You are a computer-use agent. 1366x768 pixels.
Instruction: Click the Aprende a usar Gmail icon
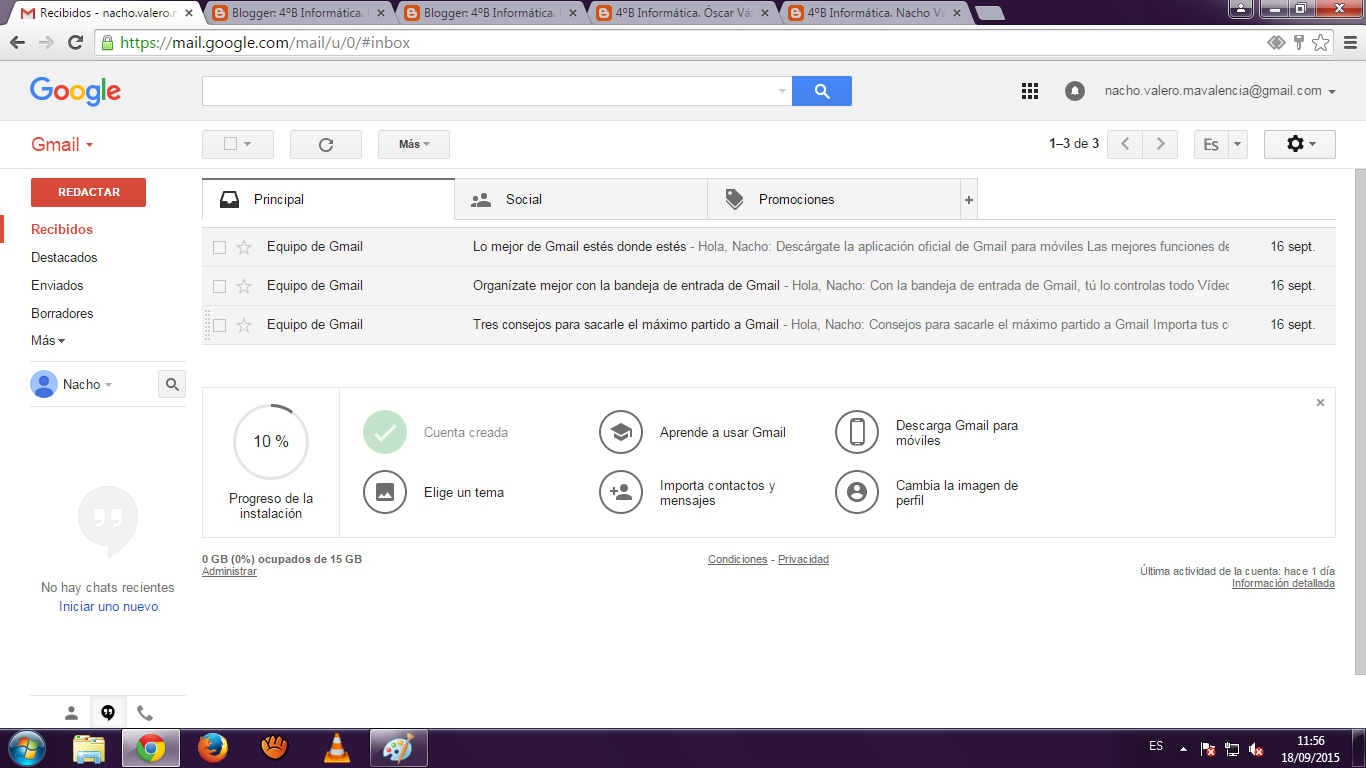[x=621, y=432]
